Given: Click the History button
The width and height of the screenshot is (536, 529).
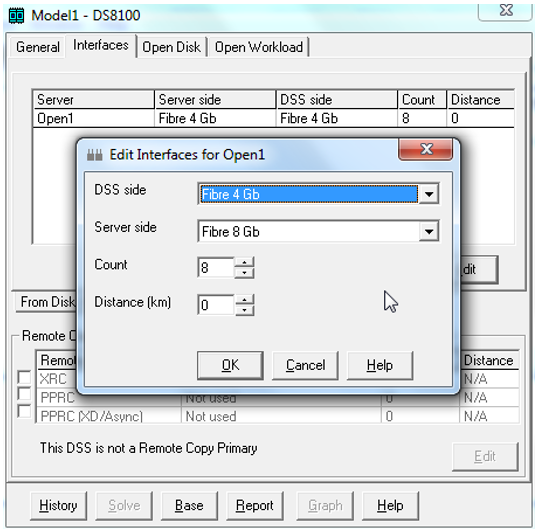Looking at the screenshot, I should 58,506.
